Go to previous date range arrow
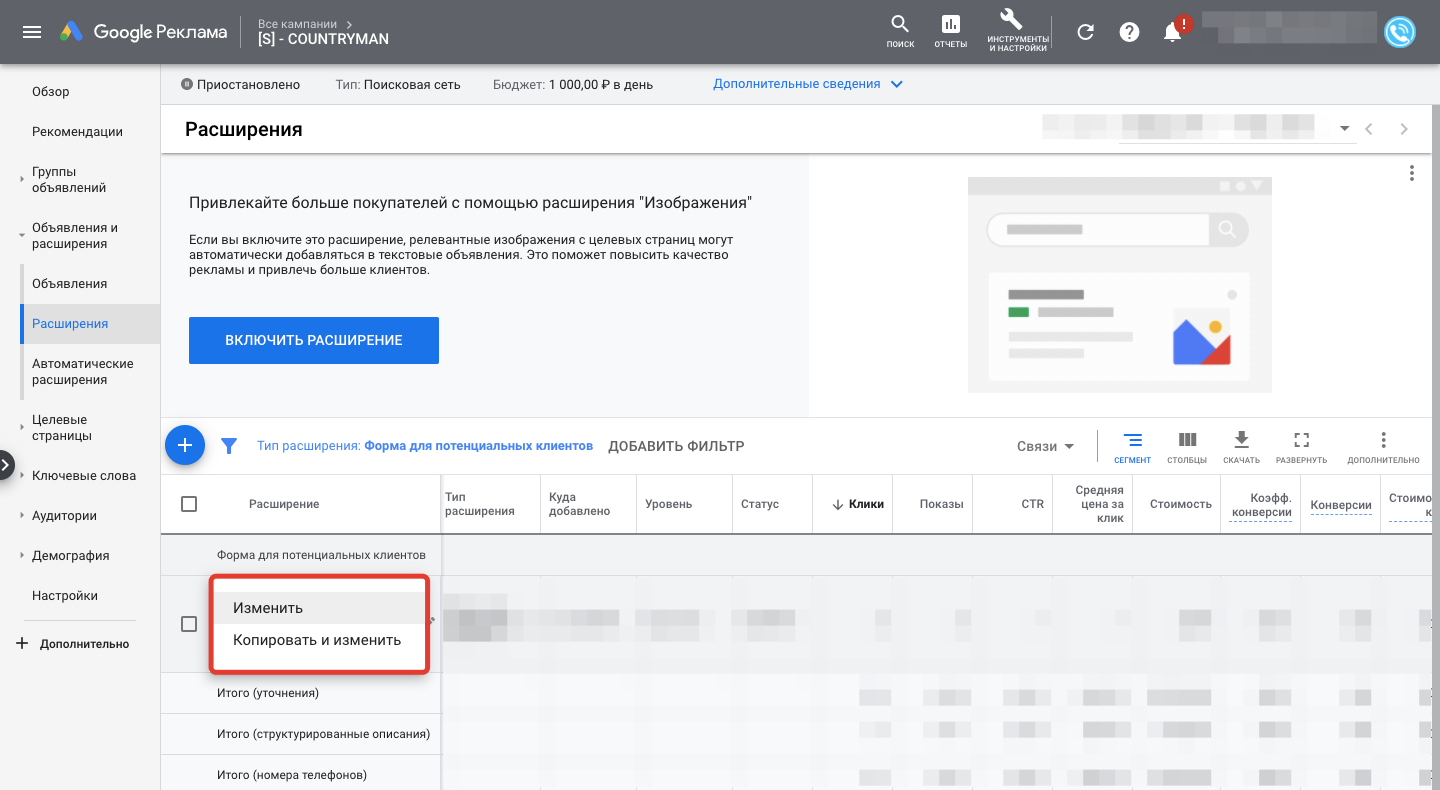The height and width of the screenshot is (790, 1440). (x=1369, y=129)
